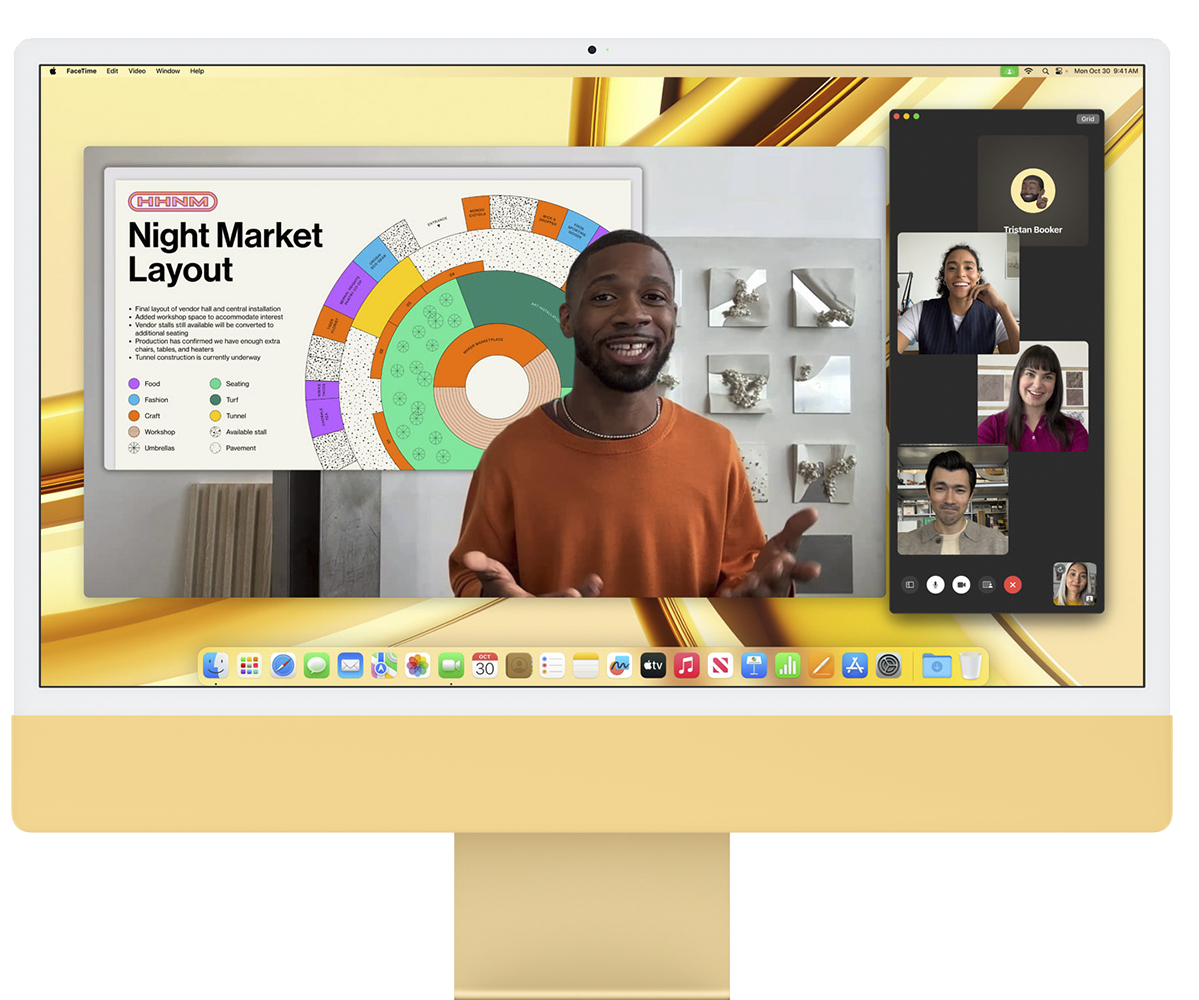Screen dimensions: 1199x1000
Task: Open Photos from the Dock
Action: pyautogui.click(x=418, y=666)
